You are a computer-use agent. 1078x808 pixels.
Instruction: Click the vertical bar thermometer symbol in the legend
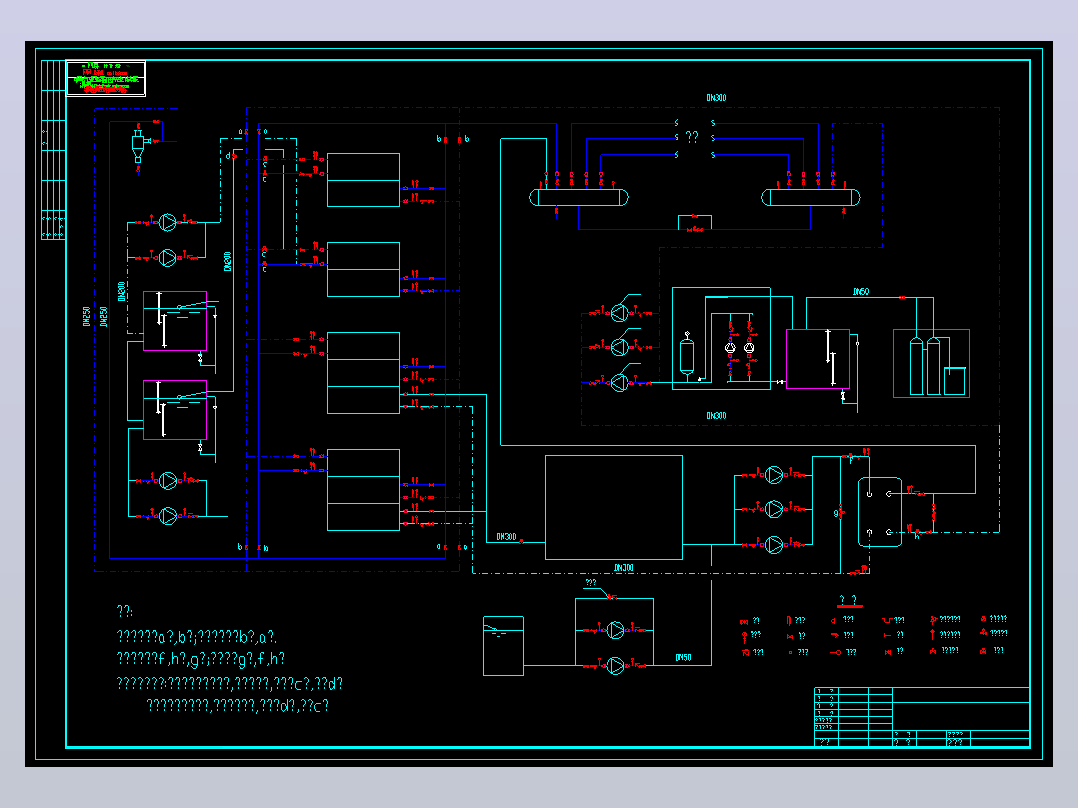click(789, 620)
